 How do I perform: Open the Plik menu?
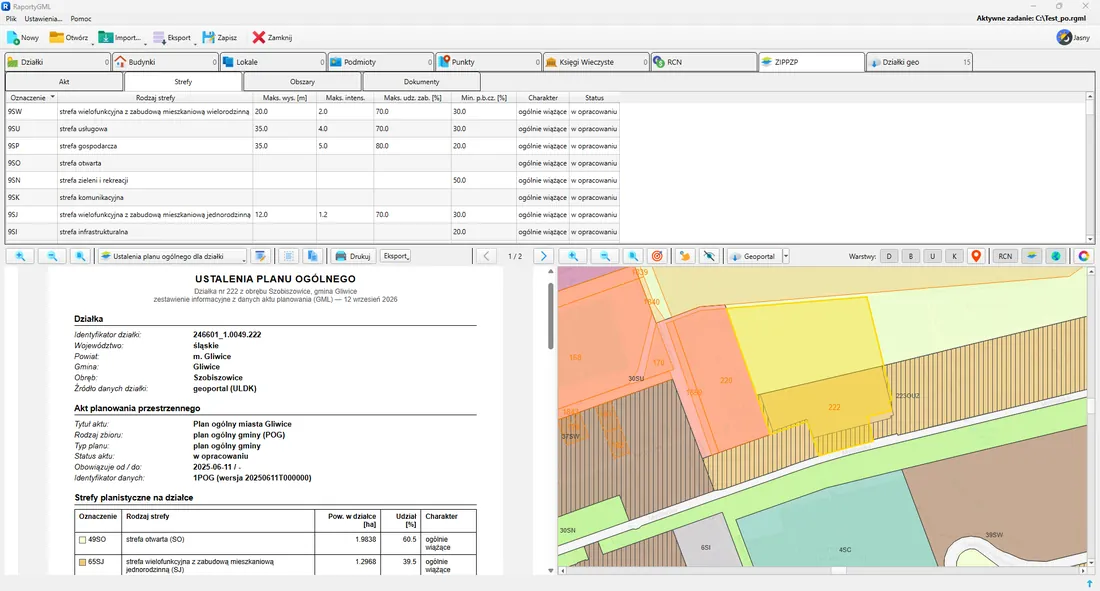(x=11, y=19)
